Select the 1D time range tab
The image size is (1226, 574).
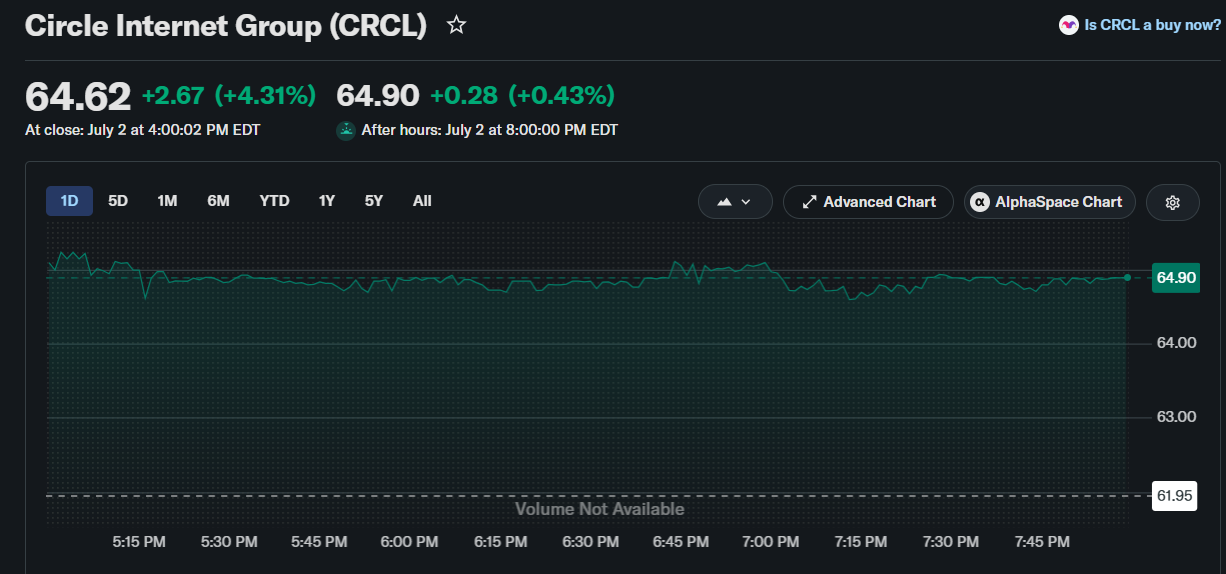coord(69,201)
